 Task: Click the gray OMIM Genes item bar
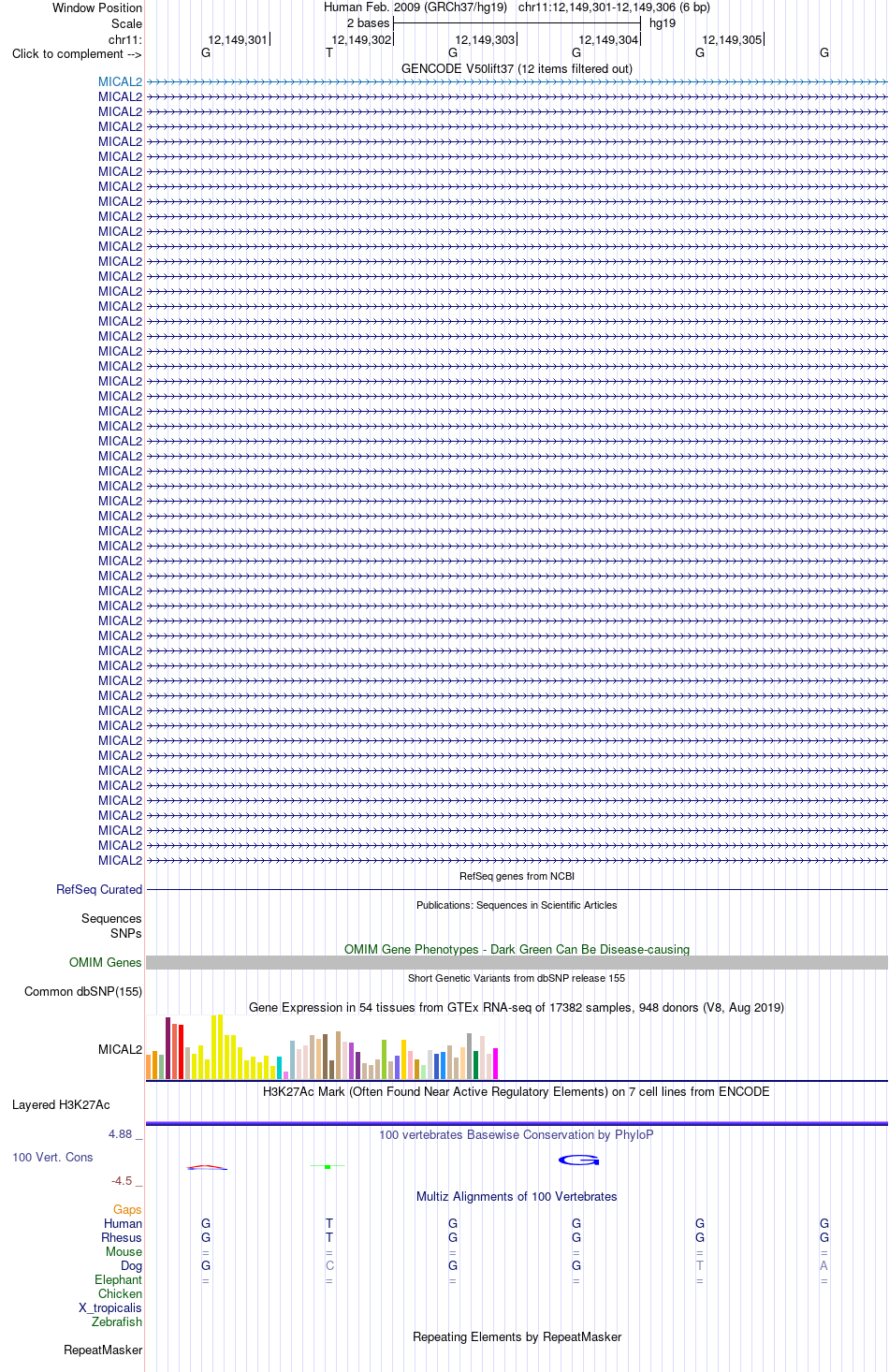pyautogui.click(x=517, y=962)
